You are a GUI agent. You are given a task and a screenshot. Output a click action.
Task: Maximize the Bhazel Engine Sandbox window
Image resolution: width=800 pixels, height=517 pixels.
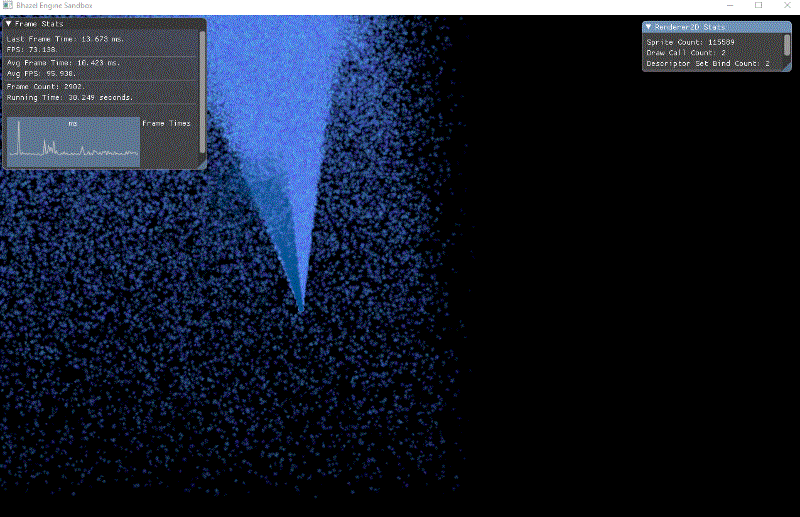point(758,6)
